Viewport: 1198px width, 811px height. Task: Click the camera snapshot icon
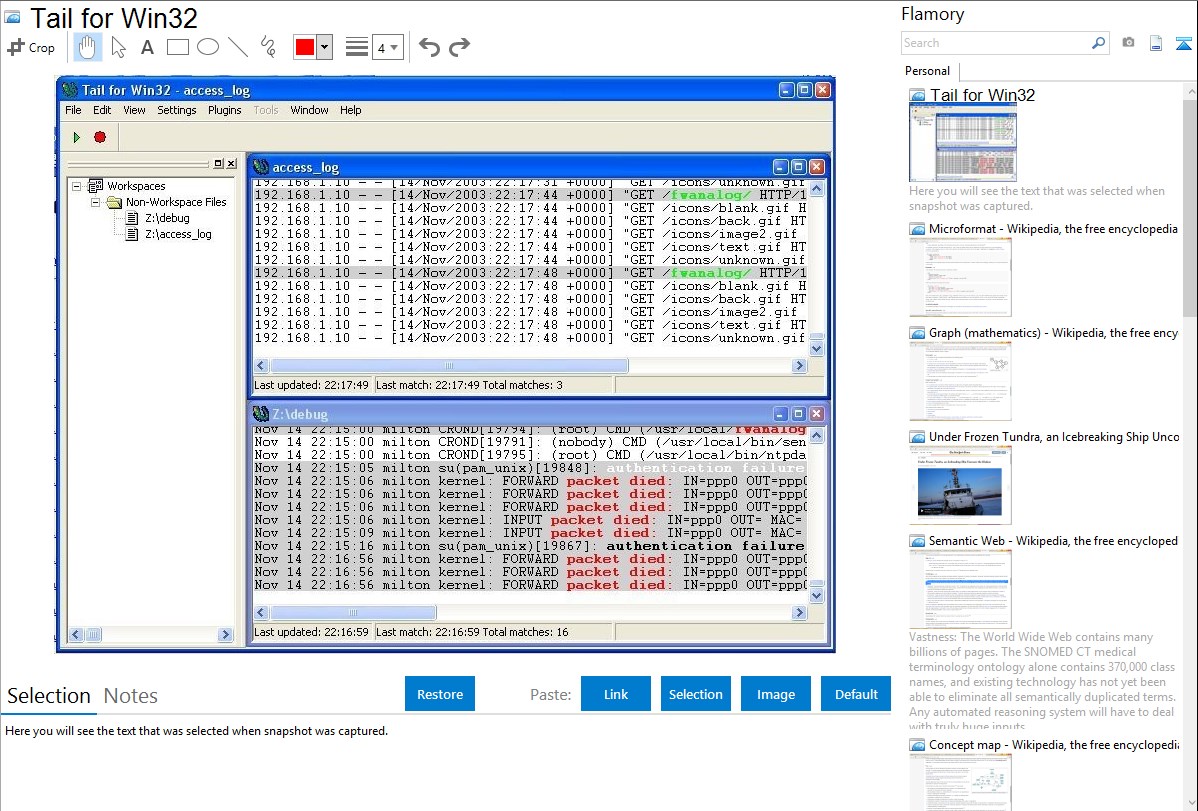[1128, 43]
